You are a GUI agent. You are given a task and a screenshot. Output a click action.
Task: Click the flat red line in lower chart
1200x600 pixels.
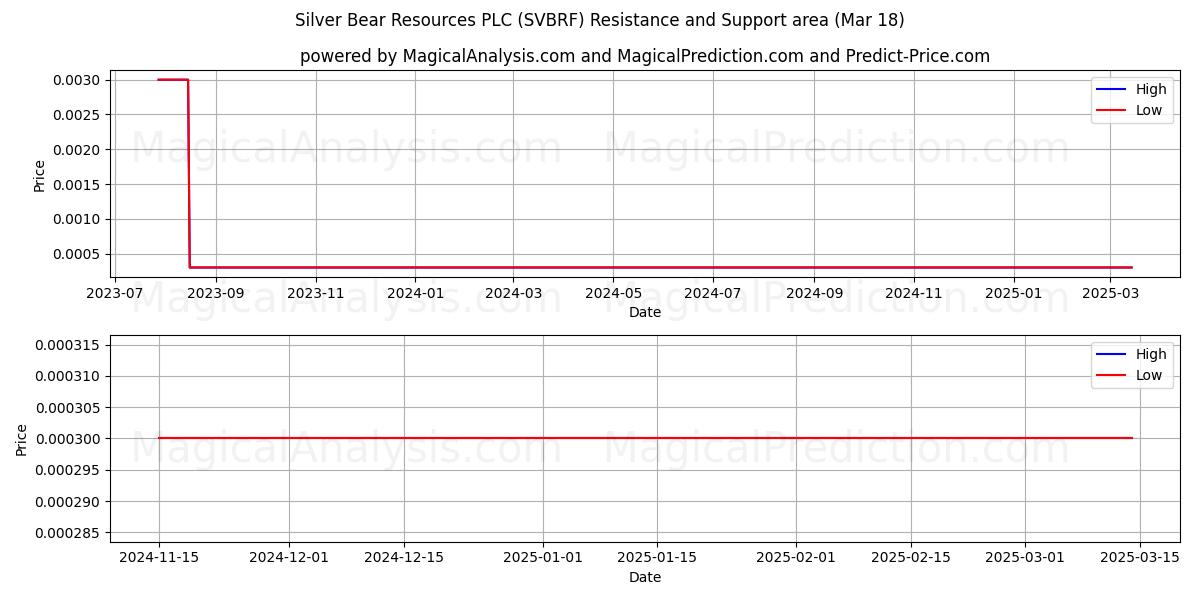pyautogui.click(x=645, y=438)
